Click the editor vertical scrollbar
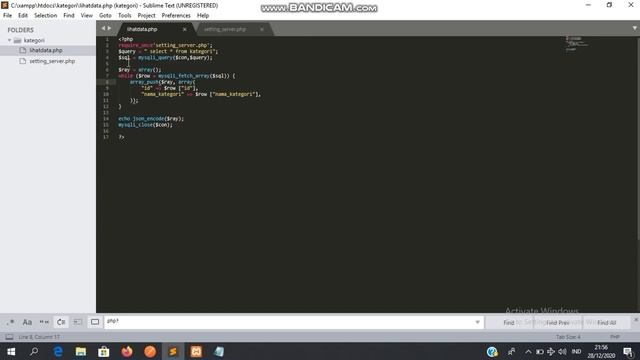Viewport: 640px width, 360px height. pos(638,139)
